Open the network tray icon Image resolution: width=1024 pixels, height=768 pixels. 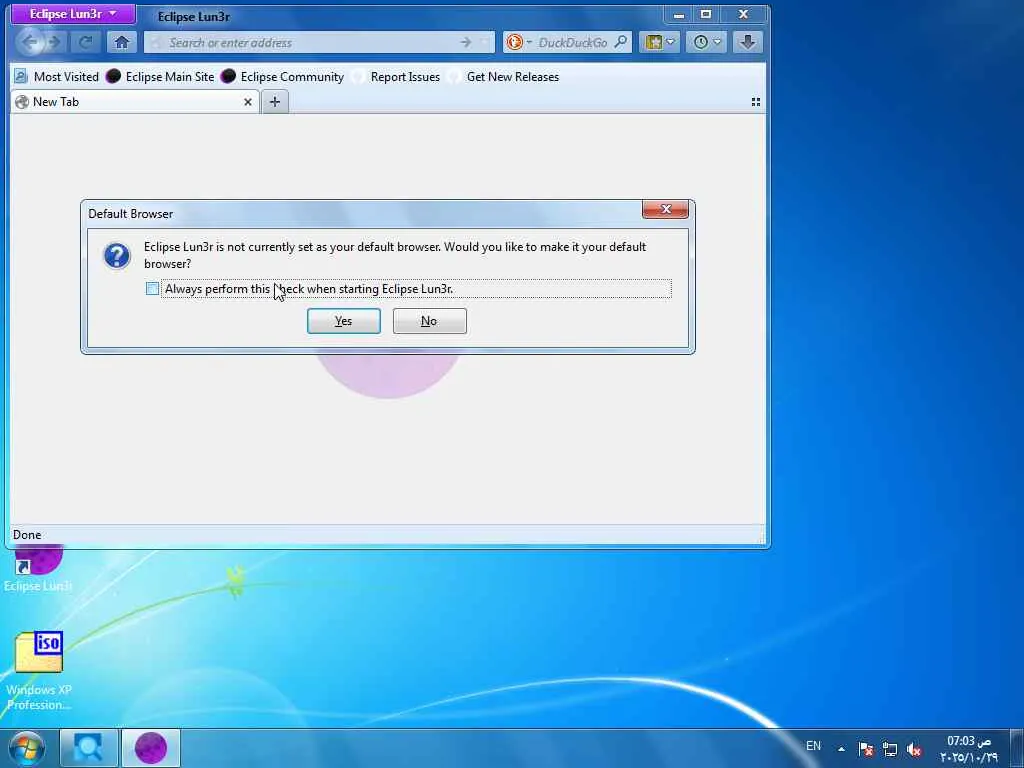[x=889, y=749]
